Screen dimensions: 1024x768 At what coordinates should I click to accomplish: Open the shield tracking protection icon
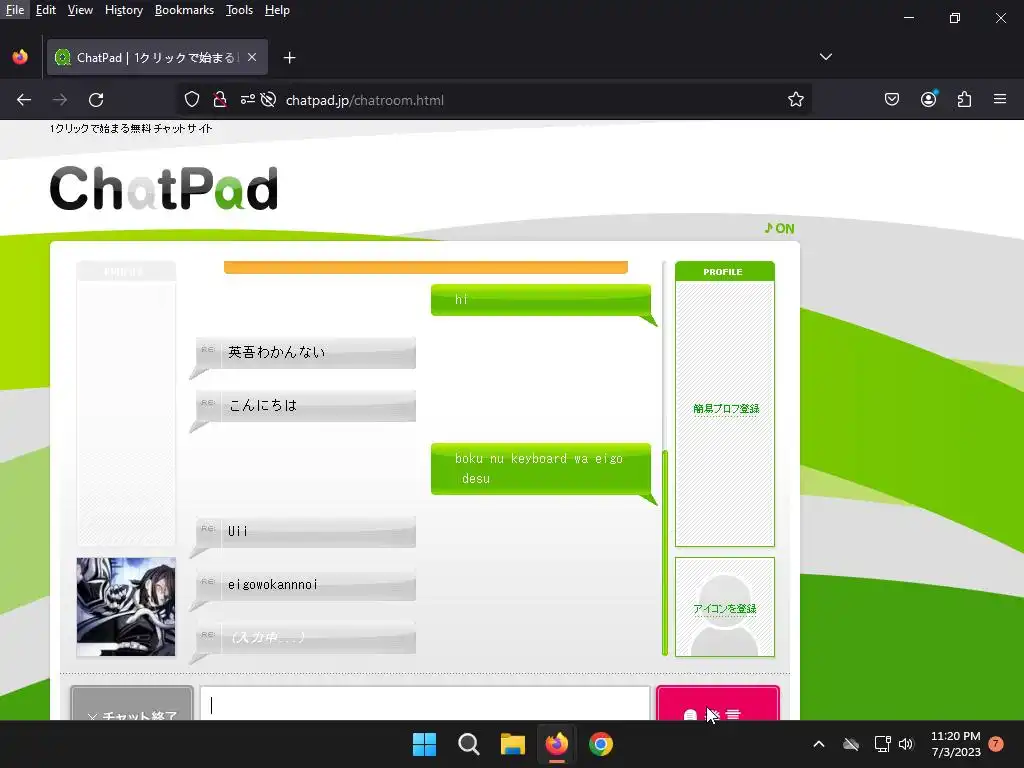click(191, 100)
